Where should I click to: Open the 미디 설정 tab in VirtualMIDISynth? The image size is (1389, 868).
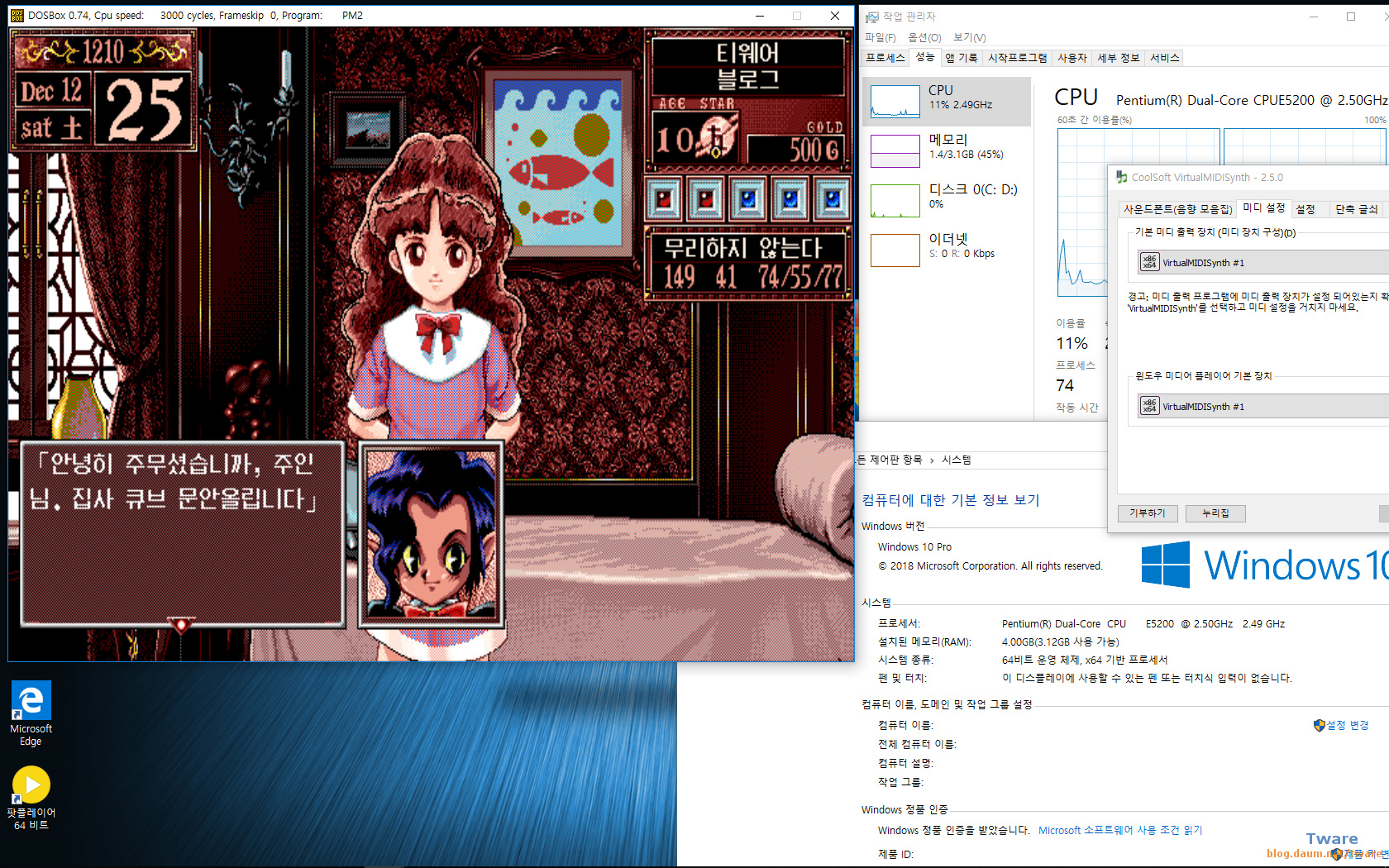(1263, 207)
